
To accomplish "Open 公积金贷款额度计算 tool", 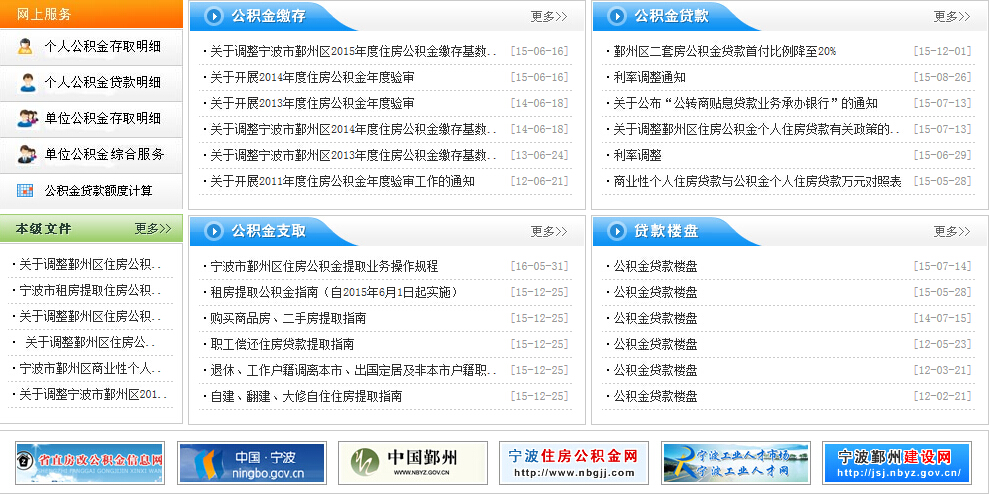I will click(98, 190).
